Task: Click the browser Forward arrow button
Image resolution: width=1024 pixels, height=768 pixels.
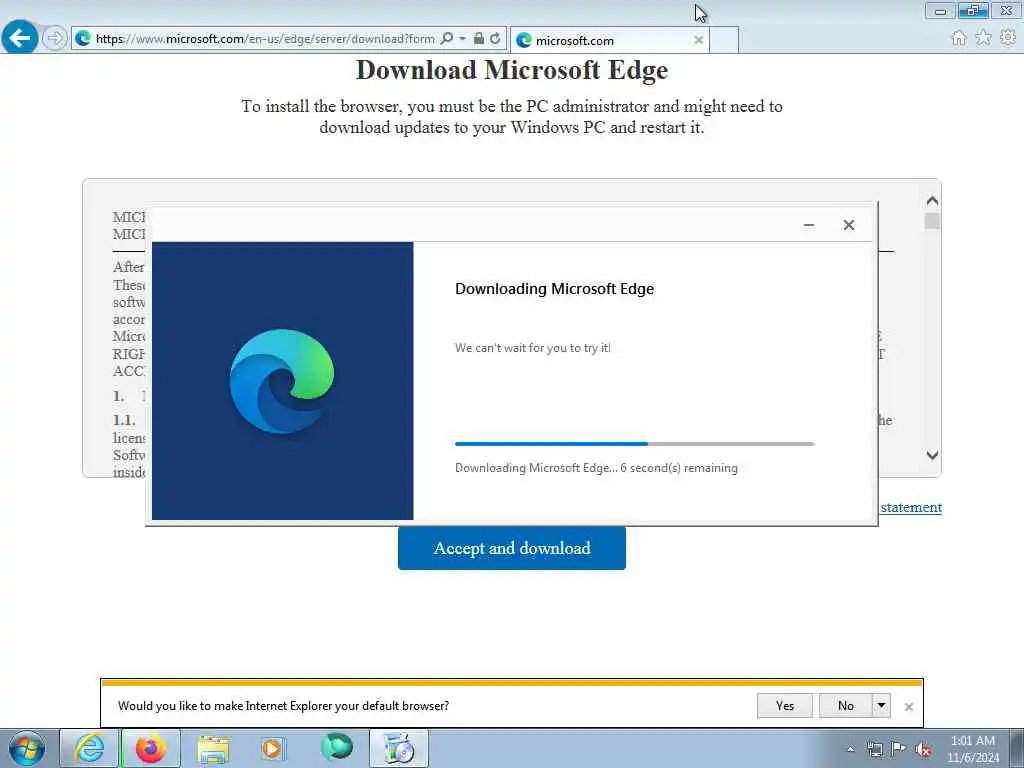Action: point(55,39)
